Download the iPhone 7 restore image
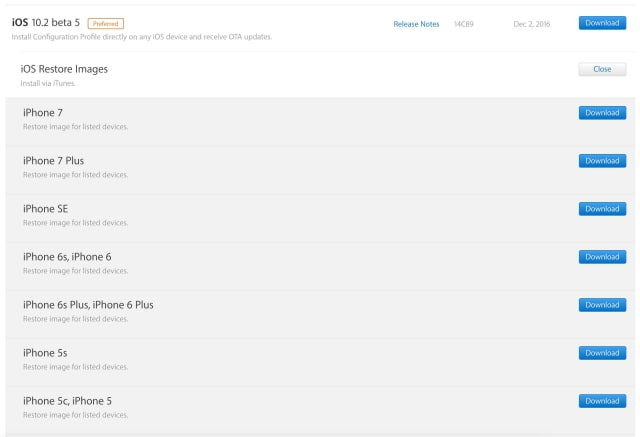640x437 pixels. (x=602, y=113)
